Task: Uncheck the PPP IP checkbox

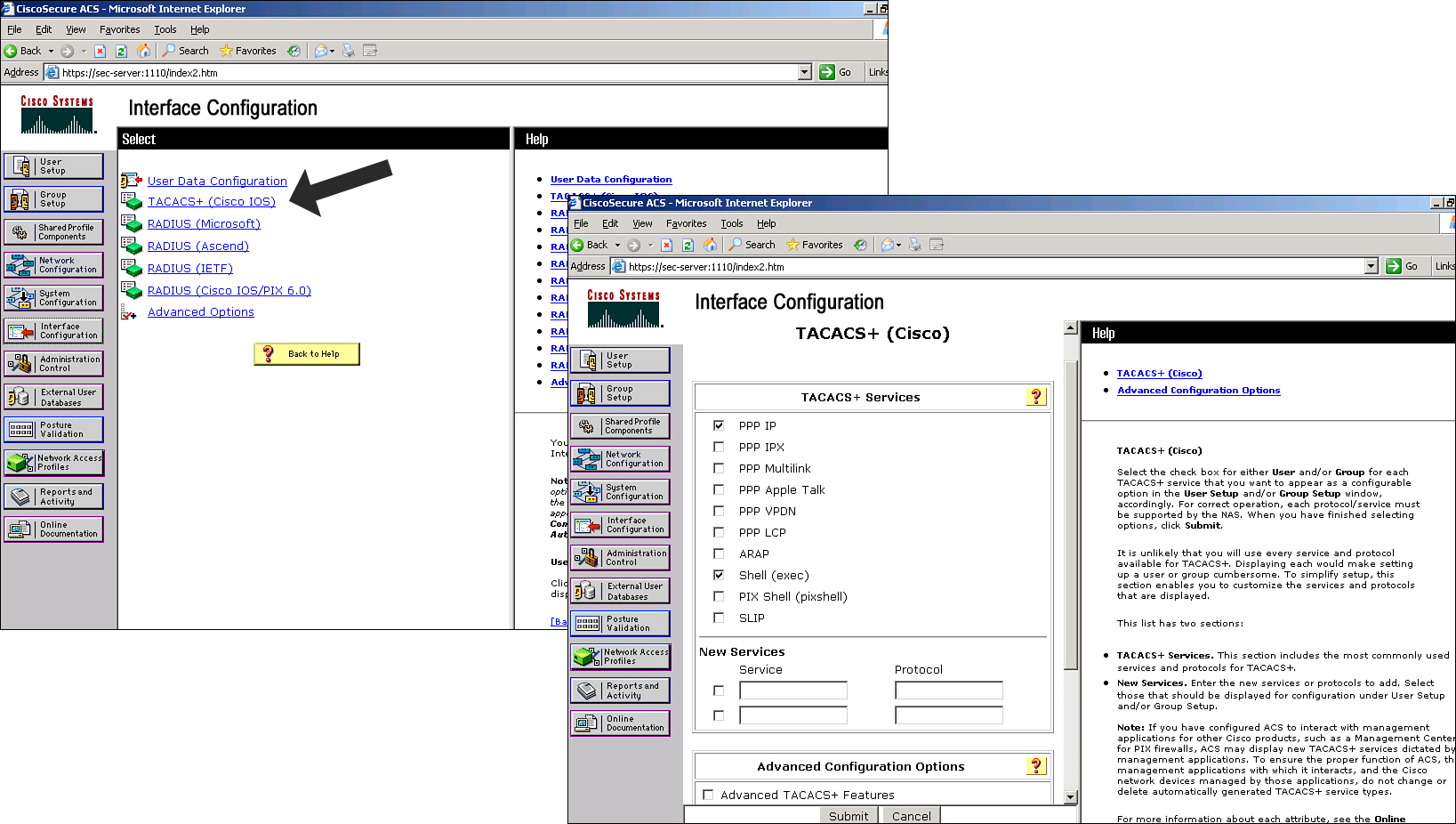Action: (x=719, y=425)
